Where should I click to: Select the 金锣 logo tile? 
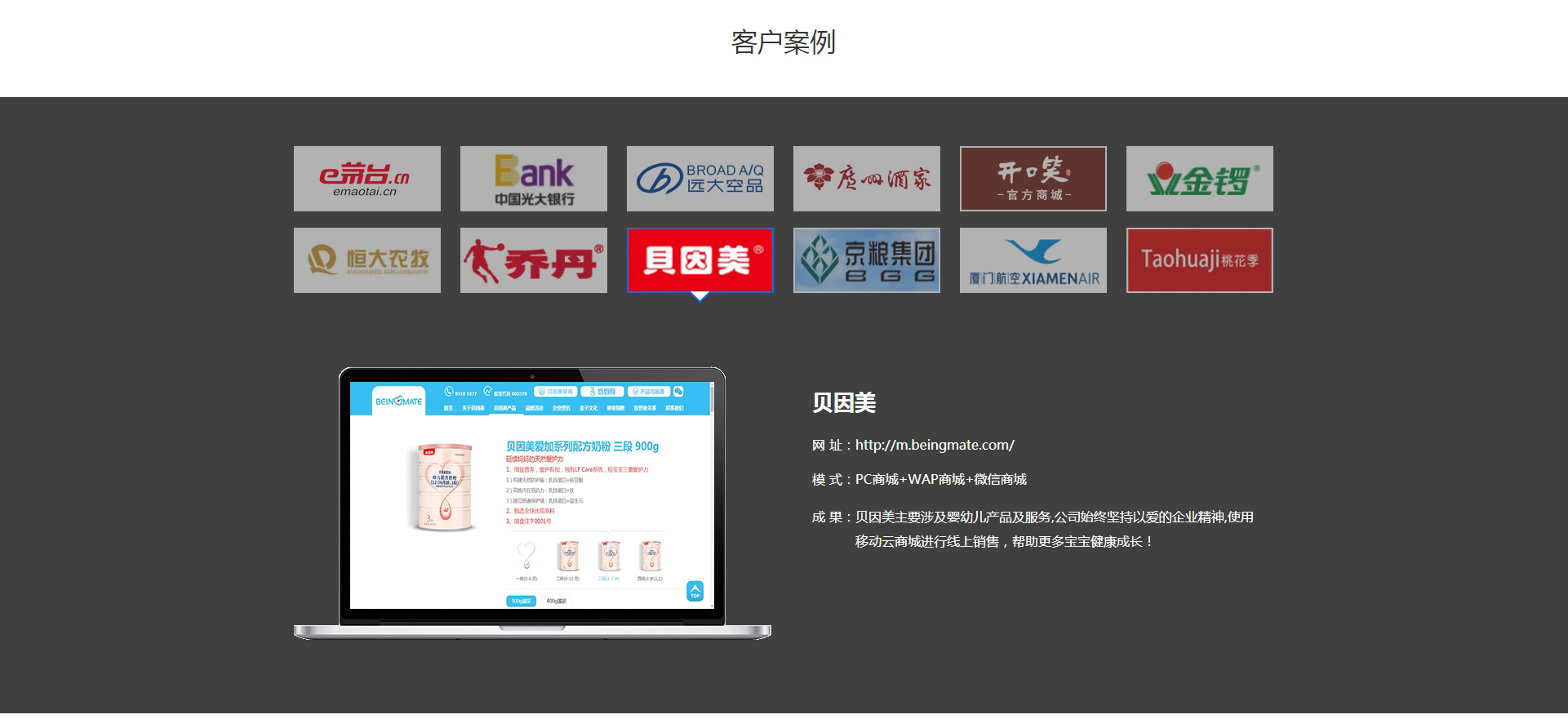(1200, 179)
